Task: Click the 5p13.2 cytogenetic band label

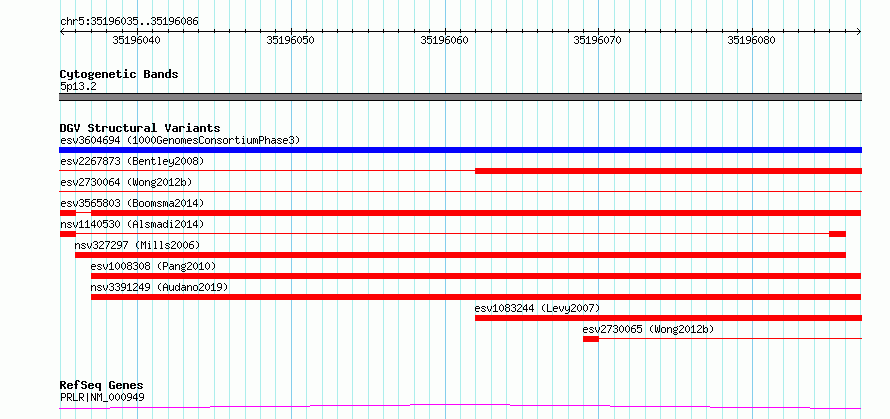Action: [x=79, y=86]
